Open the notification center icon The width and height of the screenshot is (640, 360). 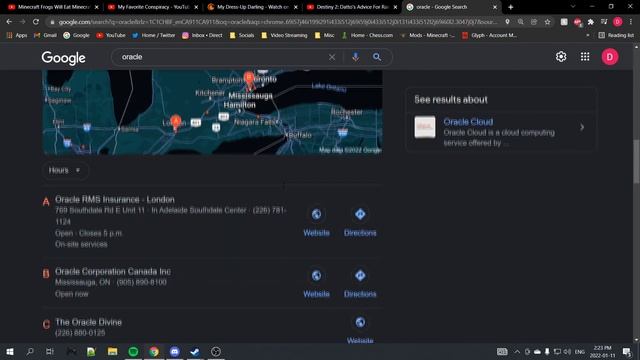[x=627, y=351]
